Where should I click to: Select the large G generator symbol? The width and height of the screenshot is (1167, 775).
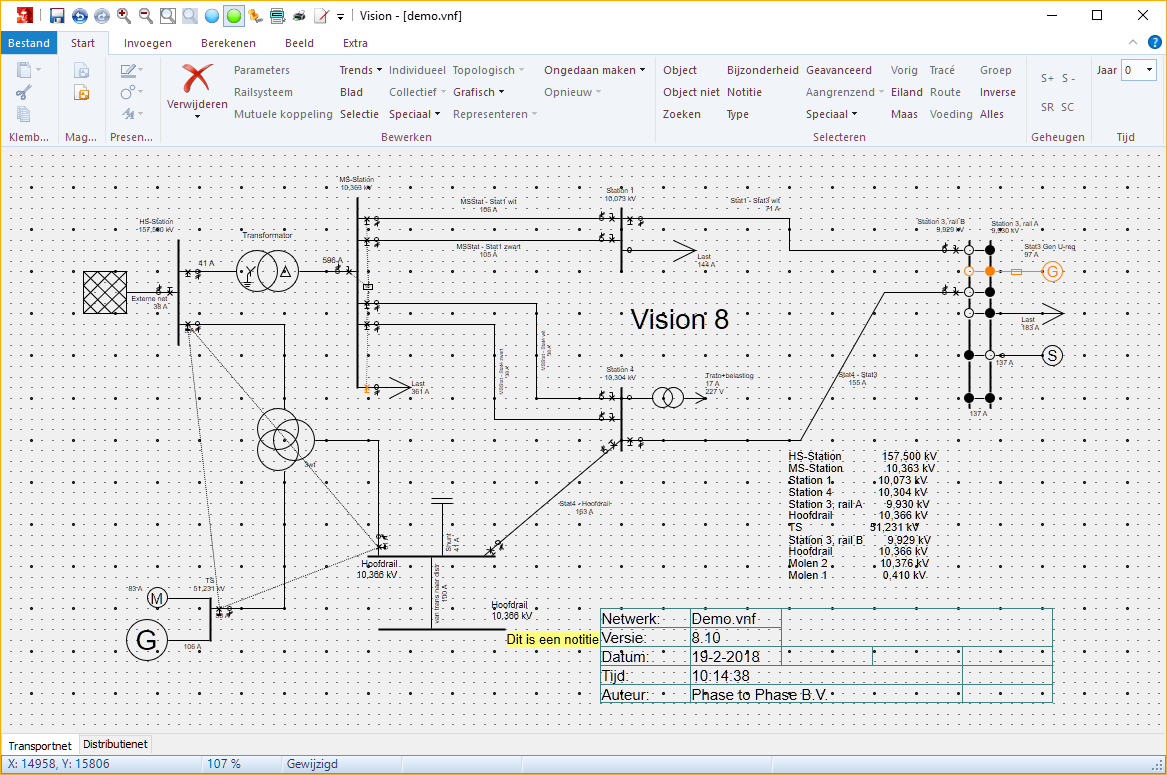point(146,641)
